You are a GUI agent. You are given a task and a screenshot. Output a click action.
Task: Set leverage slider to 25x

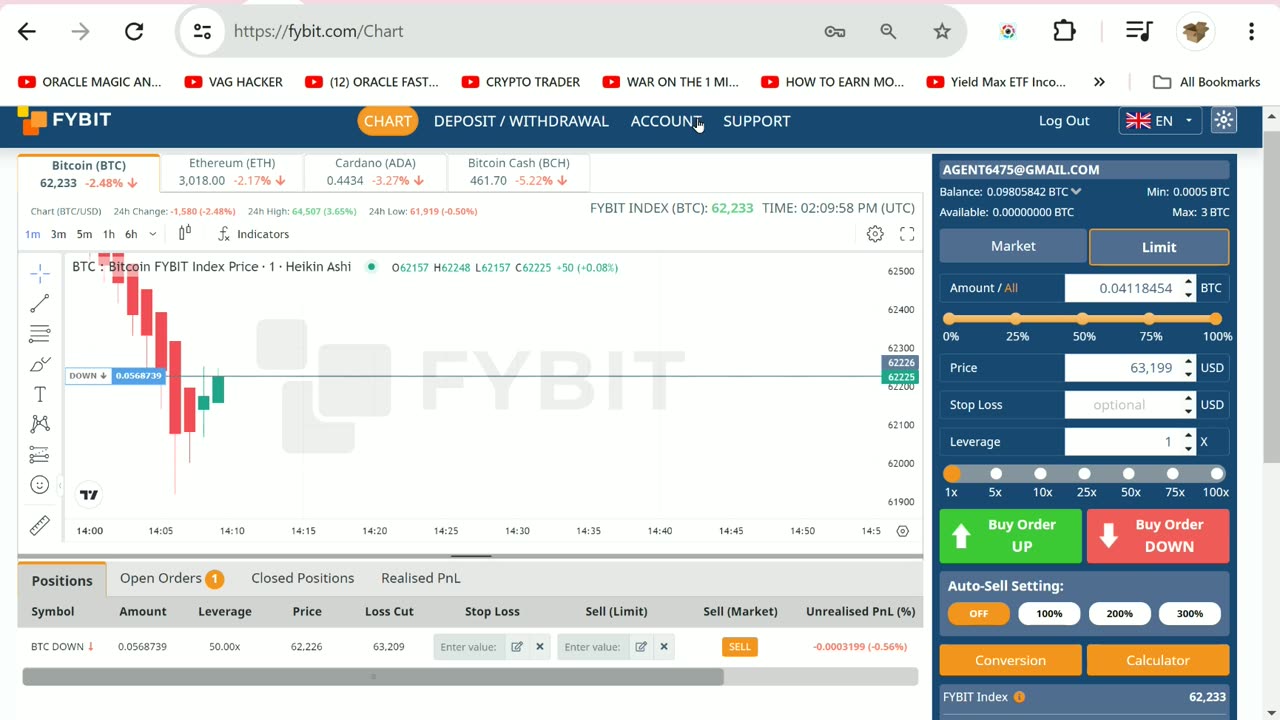point(1085,474)
